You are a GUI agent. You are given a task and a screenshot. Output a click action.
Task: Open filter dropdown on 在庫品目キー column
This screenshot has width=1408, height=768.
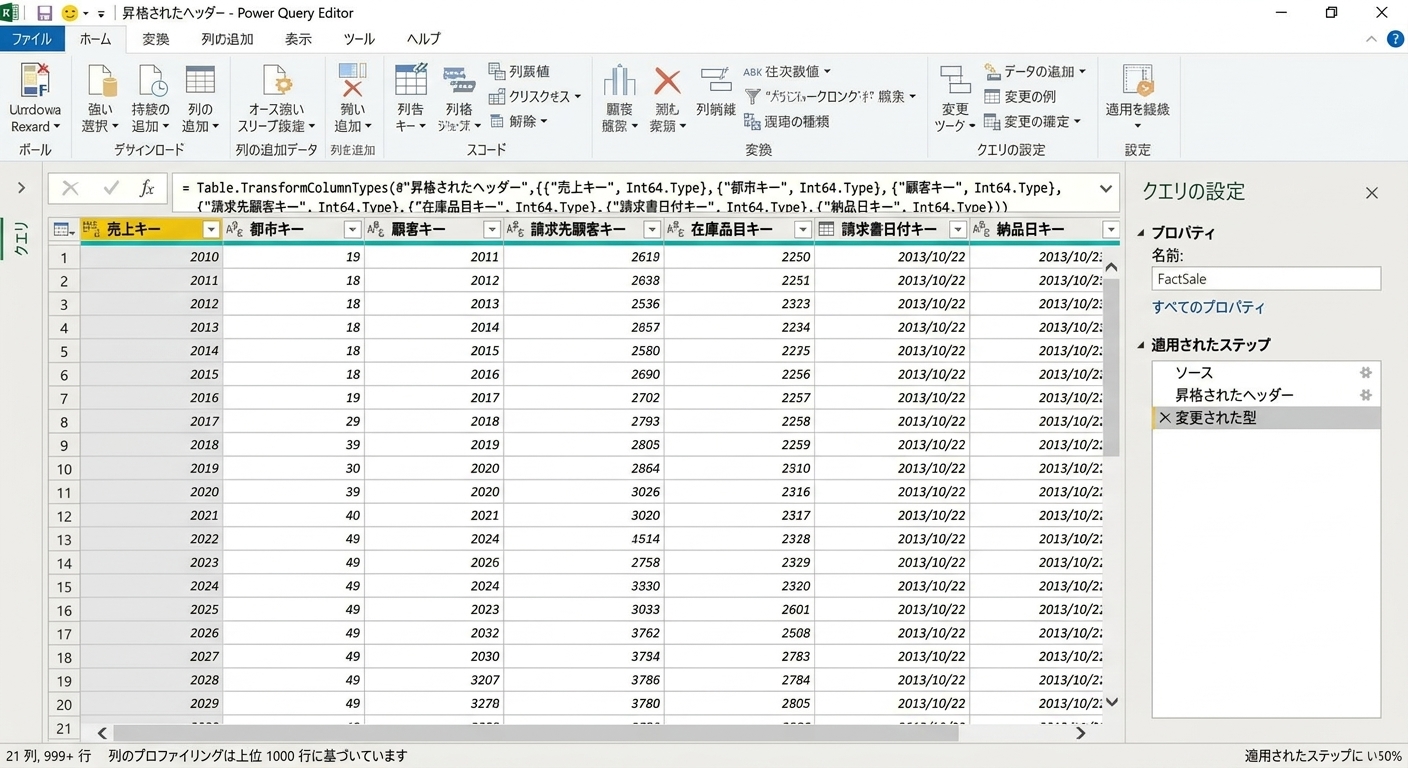tap(802, 230)
